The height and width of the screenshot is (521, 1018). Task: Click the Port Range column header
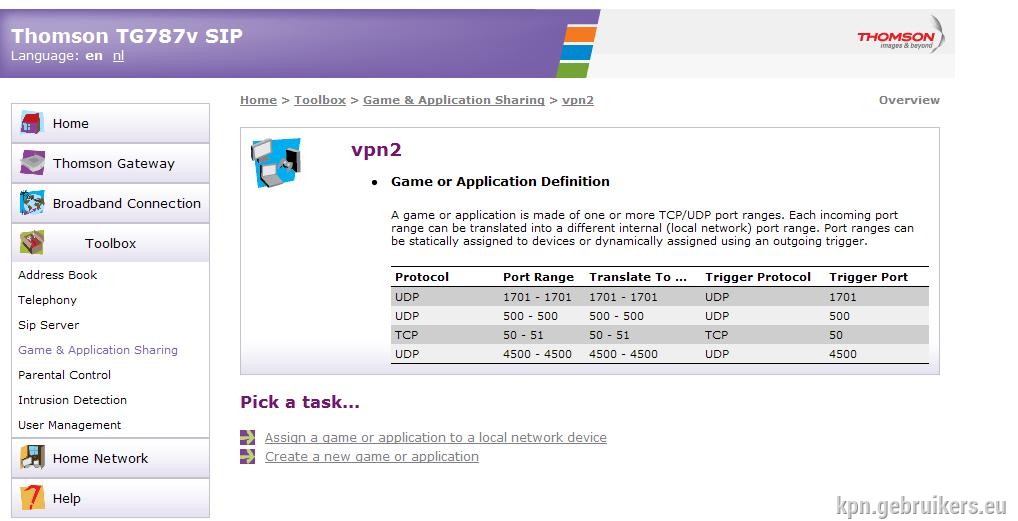(x=538, y=277)
